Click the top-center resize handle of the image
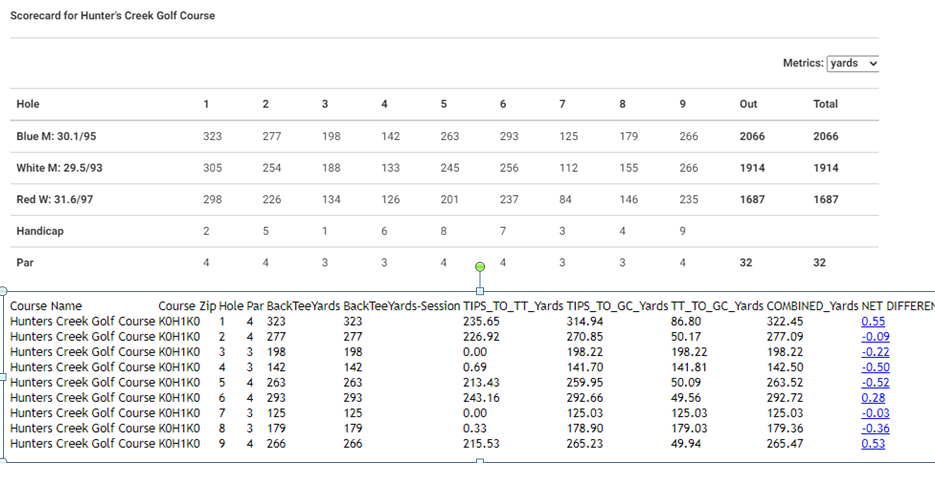 point(480,291)
